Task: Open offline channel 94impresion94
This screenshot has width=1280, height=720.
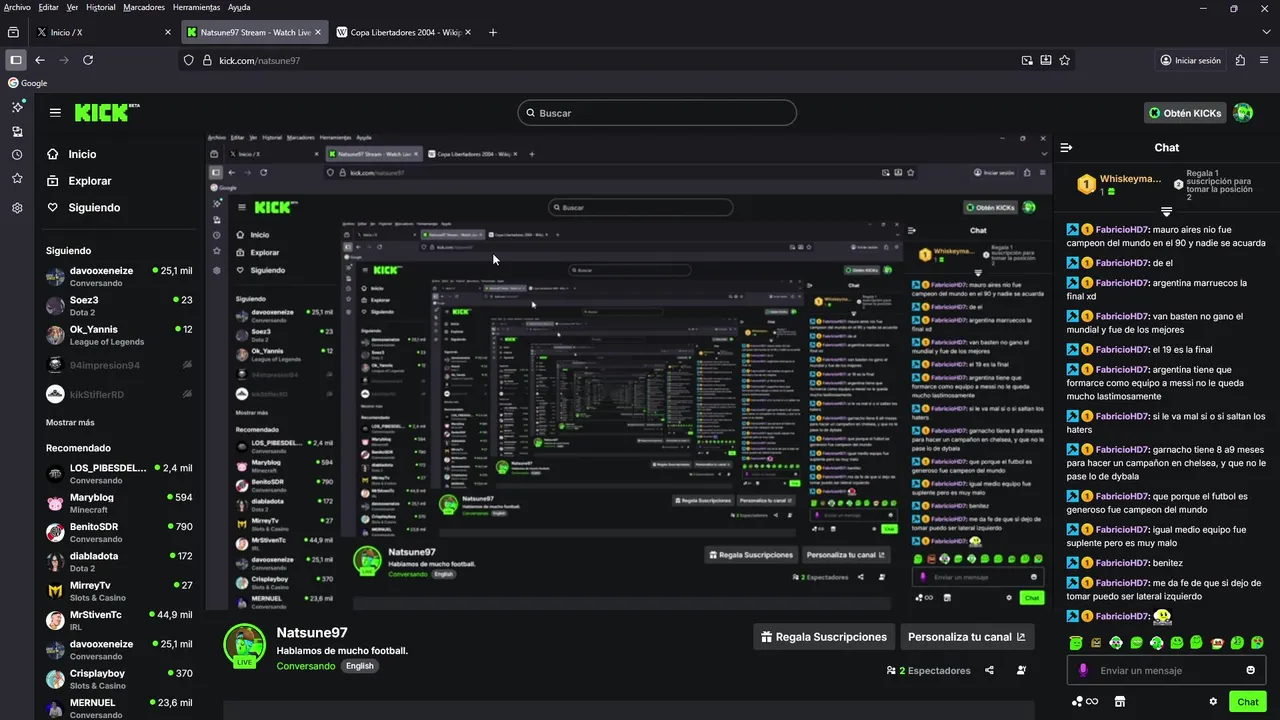Action: 120,365
